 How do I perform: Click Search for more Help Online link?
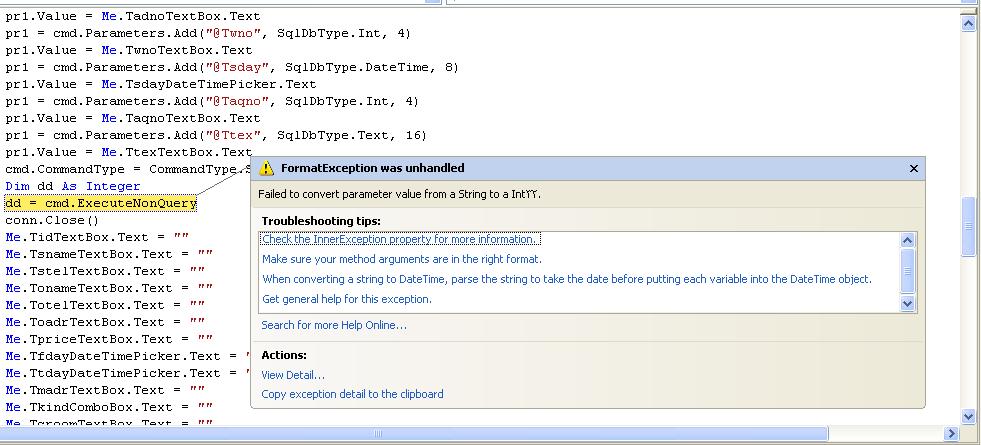point(334,325)
